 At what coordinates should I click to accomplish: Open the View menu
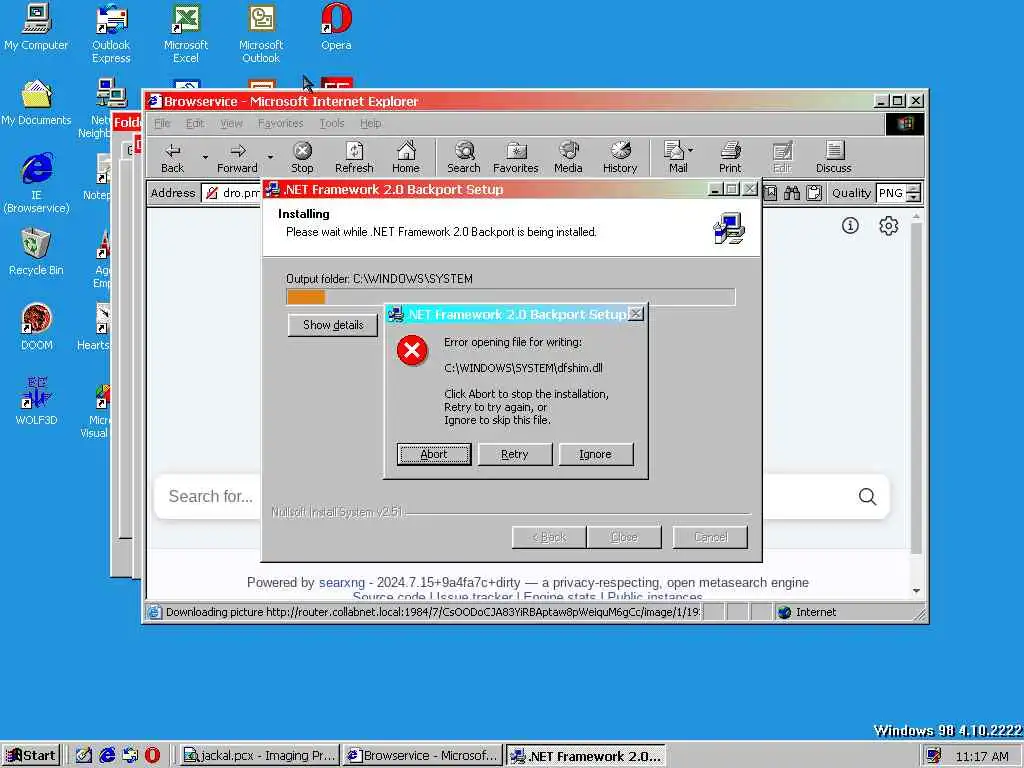point(231,123)
